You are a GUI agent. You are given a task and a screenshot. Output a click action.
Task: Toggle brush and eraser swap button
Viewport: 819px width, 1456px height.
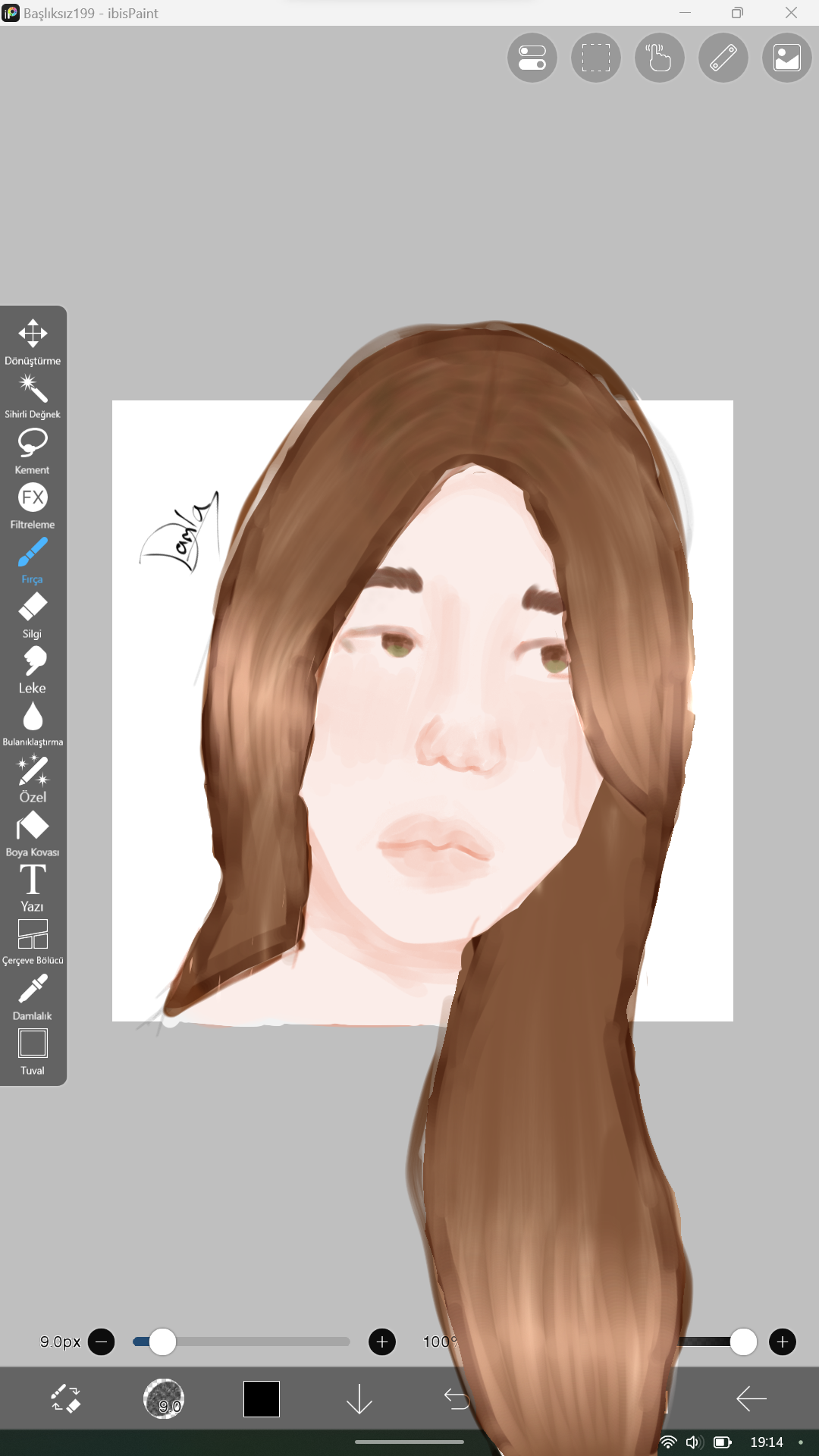[x=66, y=1398]
